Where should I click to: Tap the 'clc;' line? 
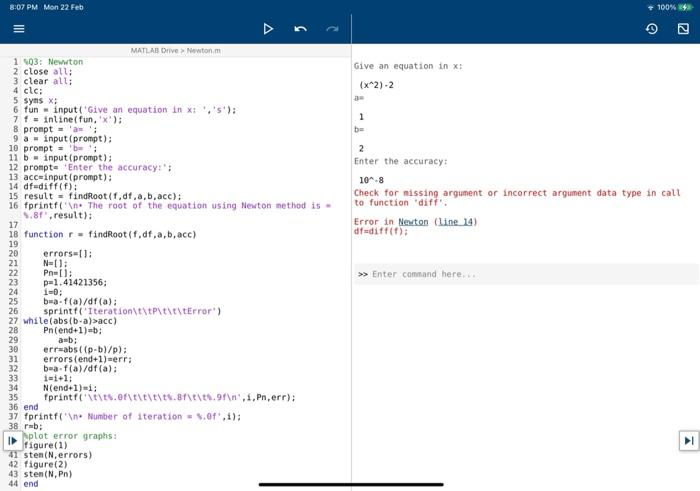(33, 91)
